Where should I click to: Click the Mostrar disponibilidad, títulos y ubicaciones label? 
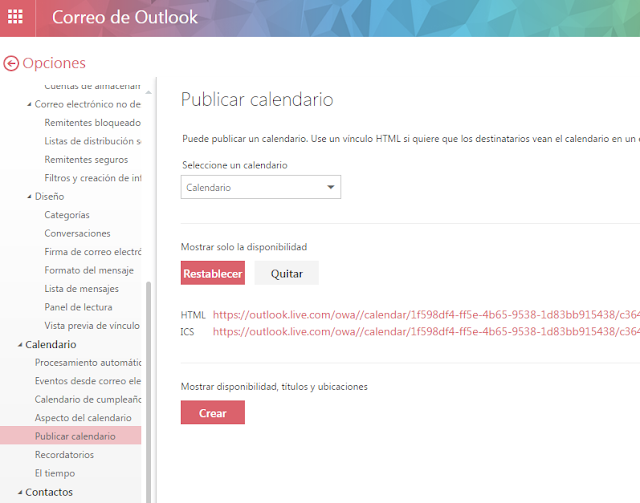click(x=274, y=387)
